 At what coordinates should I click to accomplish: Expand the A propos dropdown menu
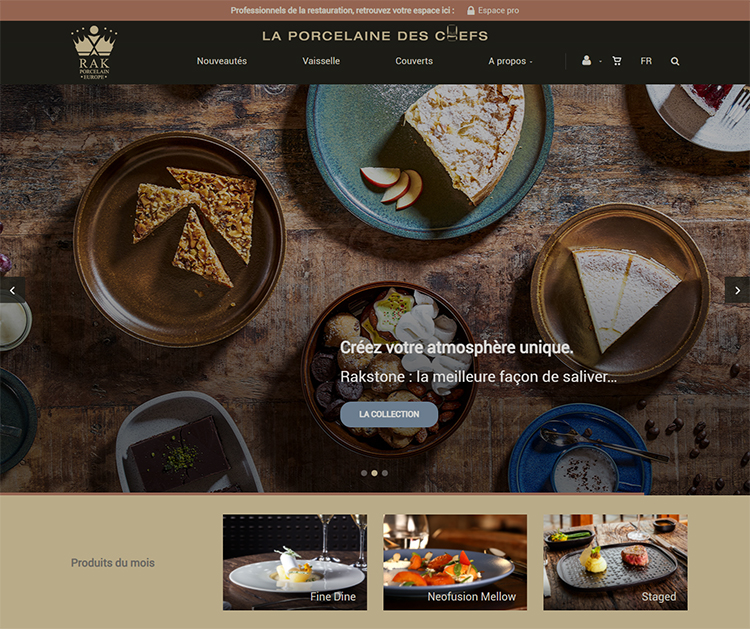point(510,61)
